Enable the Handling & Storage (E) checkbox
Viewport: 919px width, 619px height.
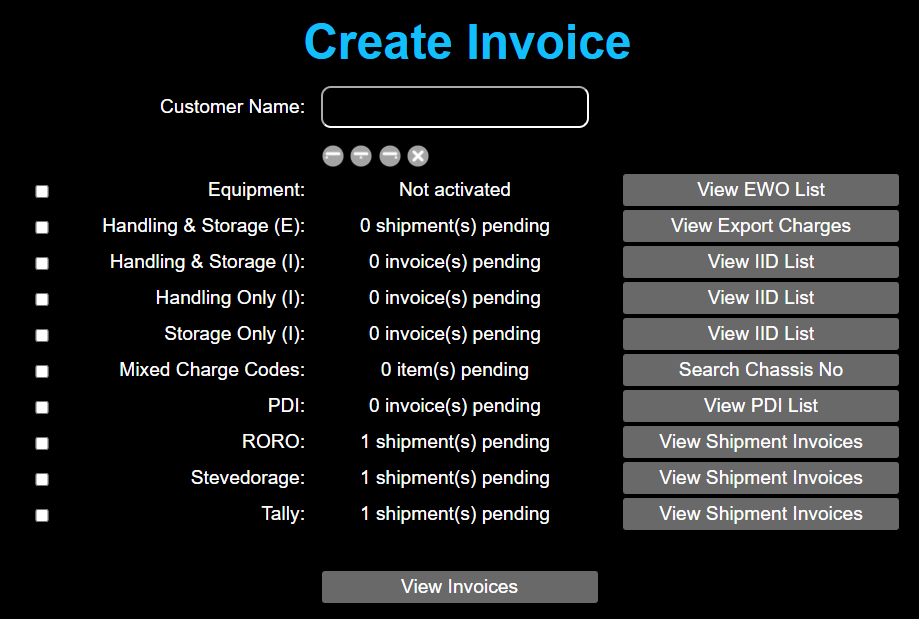42,227
